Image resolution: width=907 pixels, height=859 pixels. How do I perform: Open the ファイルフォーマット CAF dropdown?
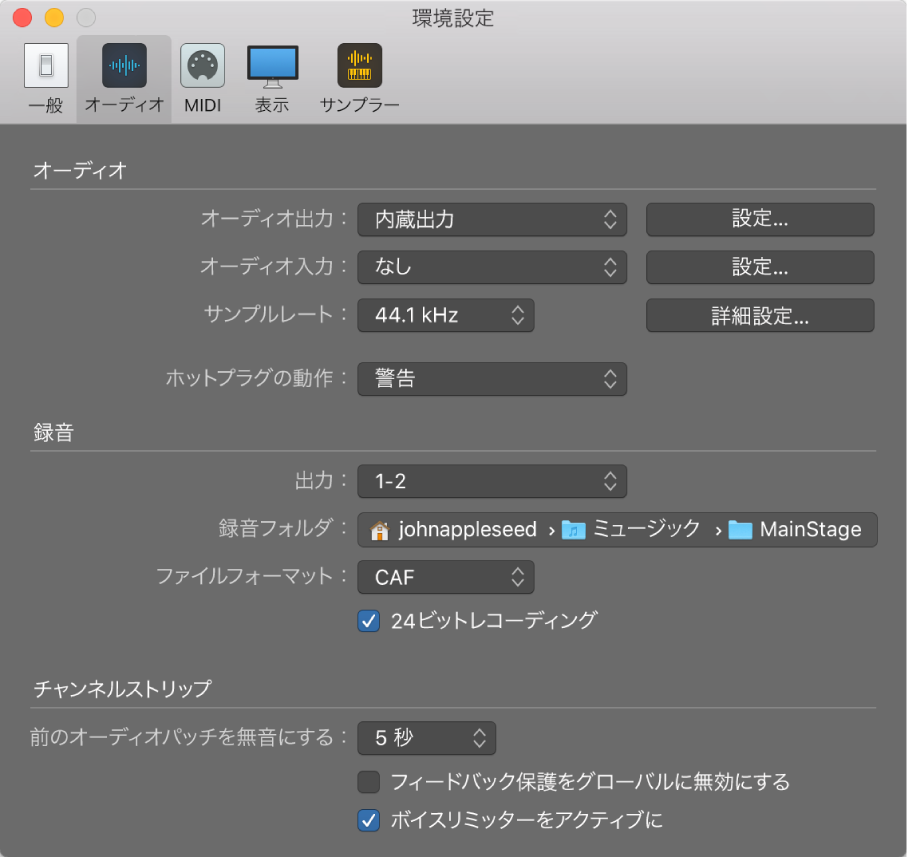[445, 577]
